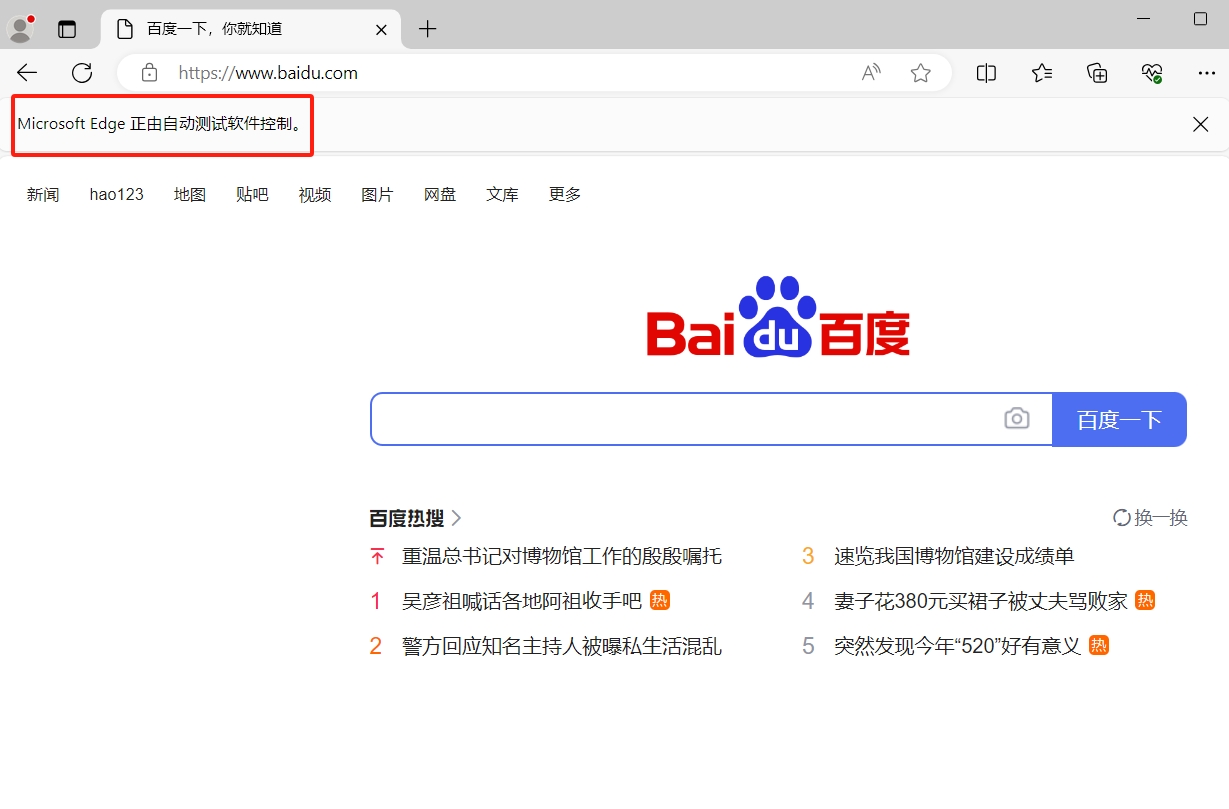Refresh the Baidu page
The image size is (1229, 809).
[82, 73]
